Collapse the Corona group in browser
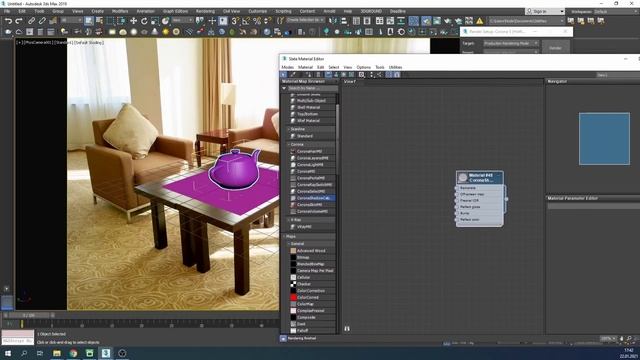640x360 pixels. [289, 144]
